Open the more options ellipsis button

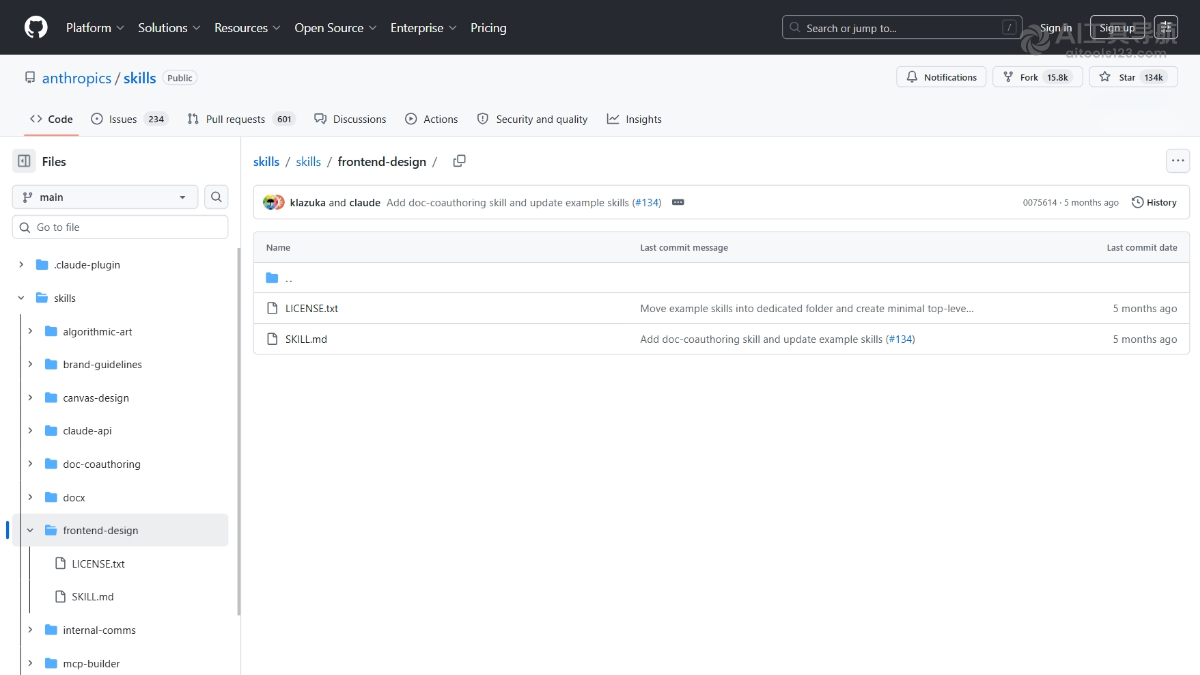[x=1178, y=161]
